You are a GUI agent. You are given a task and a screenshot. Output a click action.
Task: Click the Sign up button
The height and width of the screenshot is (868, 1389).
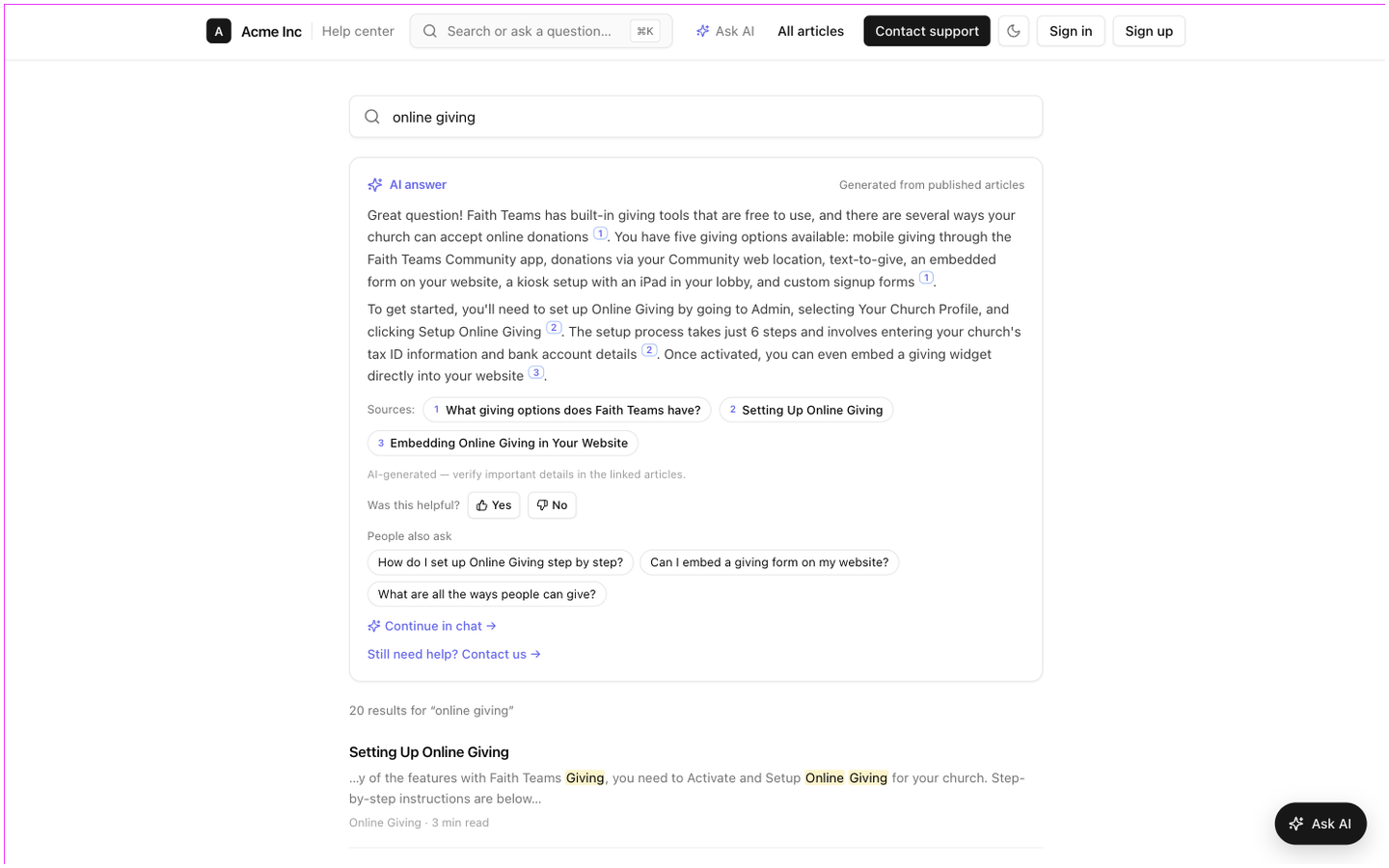coord(1149,31)
